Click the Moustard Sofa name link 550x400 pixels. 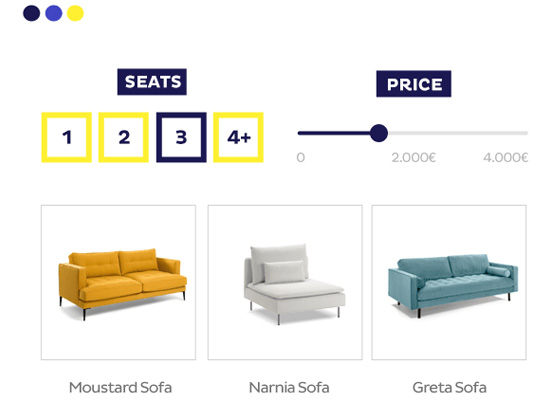120,388
